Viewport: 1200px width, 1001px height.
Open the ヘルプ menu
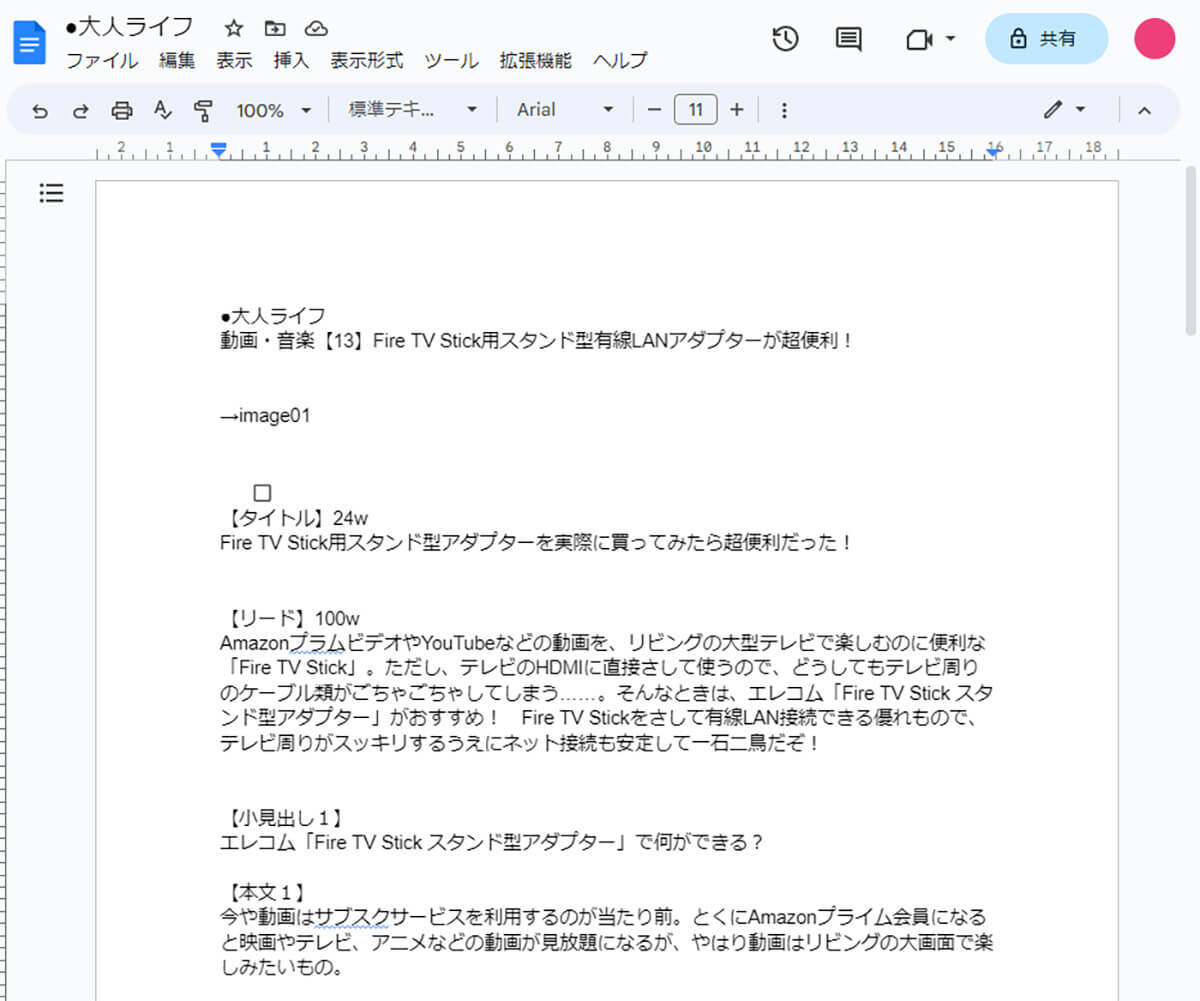point(620,60)
